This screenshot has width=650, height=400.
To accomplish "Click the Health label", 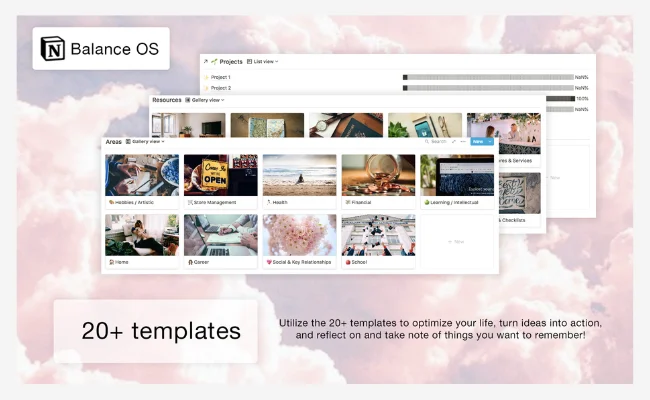I will [280, 202].
